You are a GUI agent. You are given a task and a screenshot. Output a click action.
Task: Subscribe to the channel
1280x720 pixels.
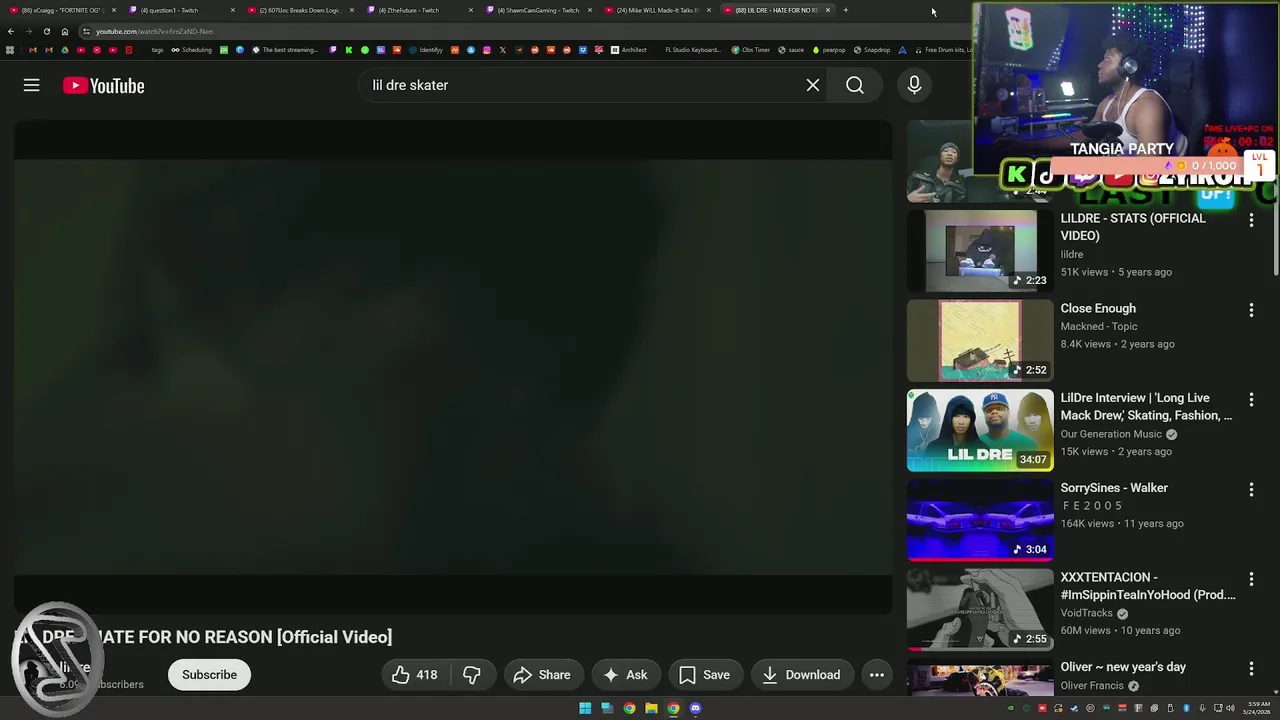209,675
